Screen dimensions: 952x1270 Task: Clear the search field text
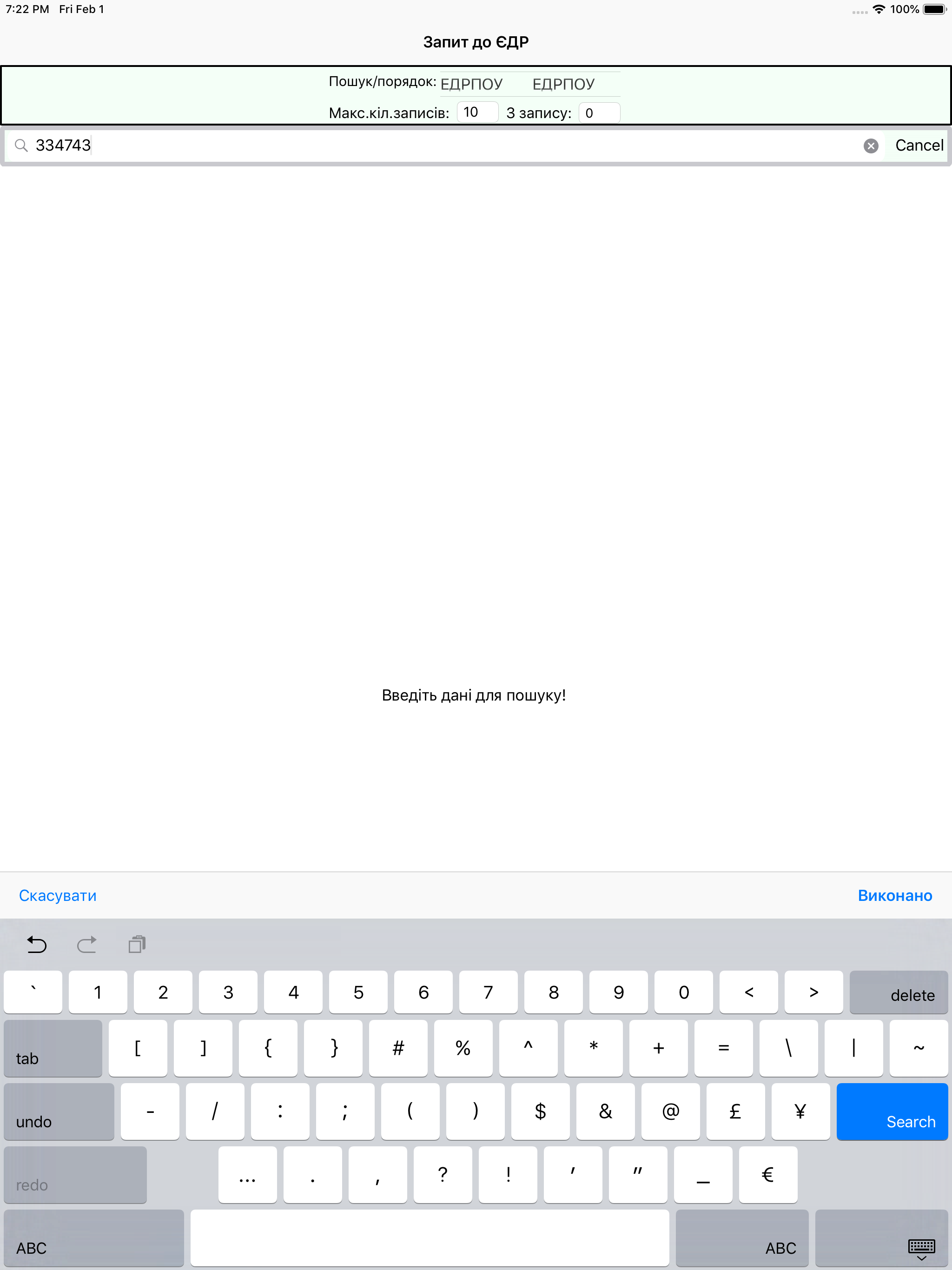point(871,146)
